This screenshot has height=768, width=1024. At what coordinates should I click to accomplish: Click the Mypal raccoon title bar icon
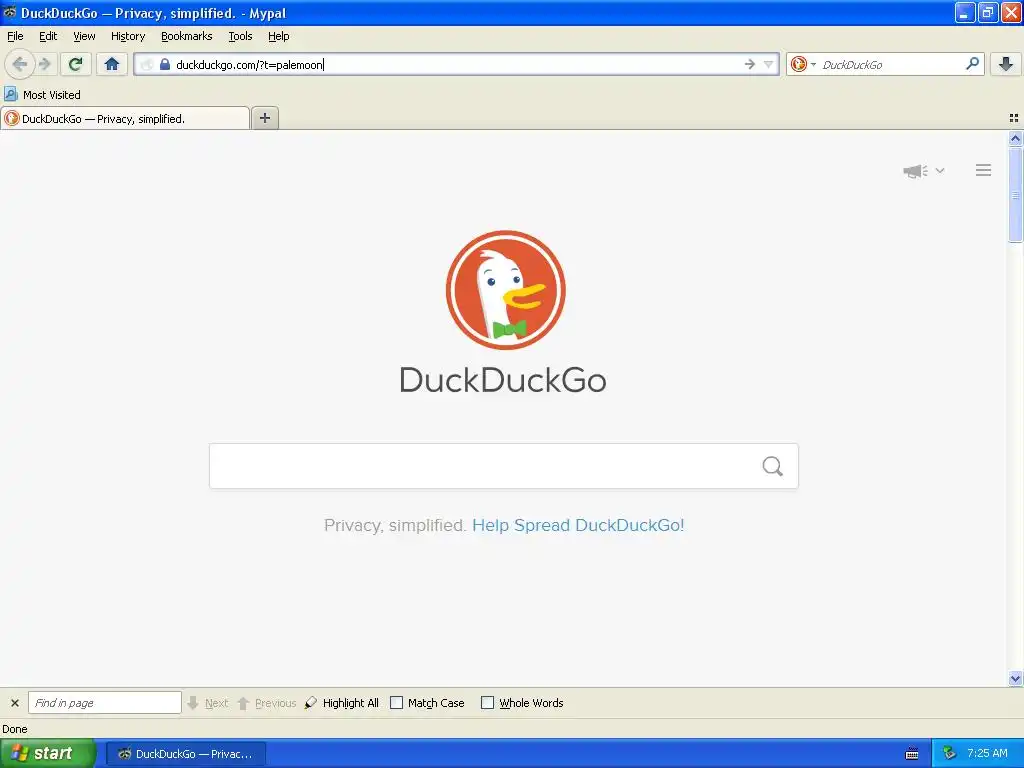tap(9, 12)
